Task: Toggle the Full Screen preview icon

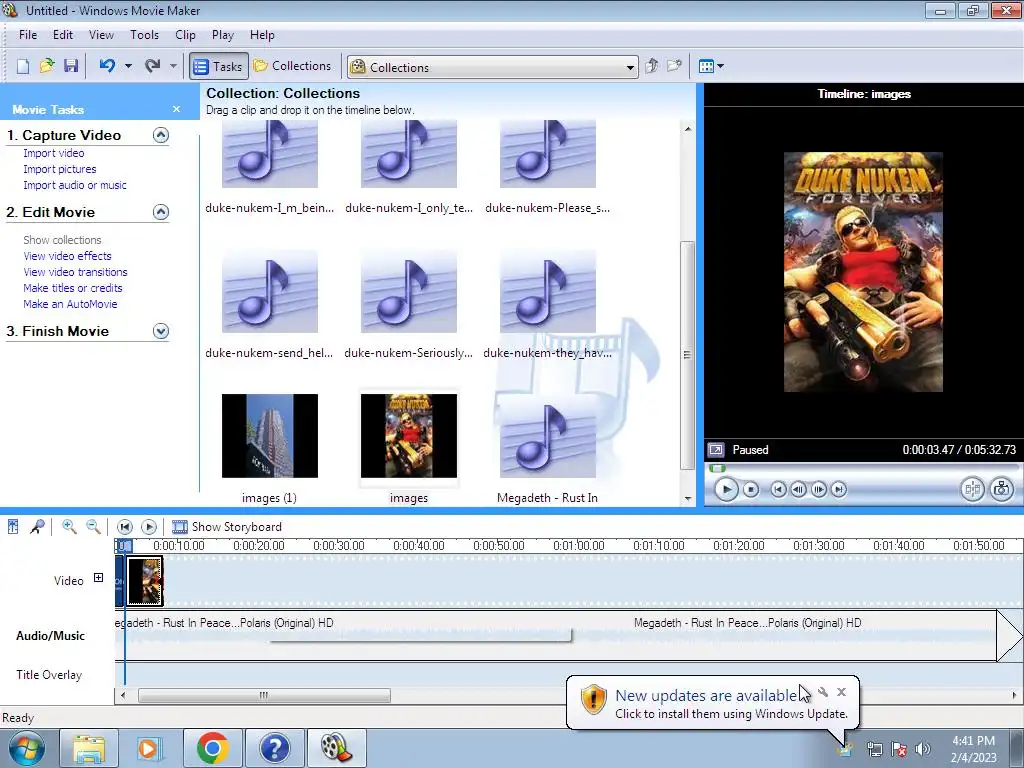Action: [716, 450]
